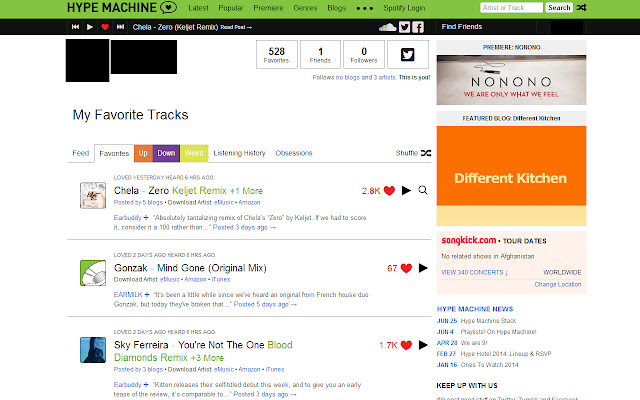Select the orange Up tab
Image resolution: width=640 pixels, height=400 pixels.
(x=143, y=153)
